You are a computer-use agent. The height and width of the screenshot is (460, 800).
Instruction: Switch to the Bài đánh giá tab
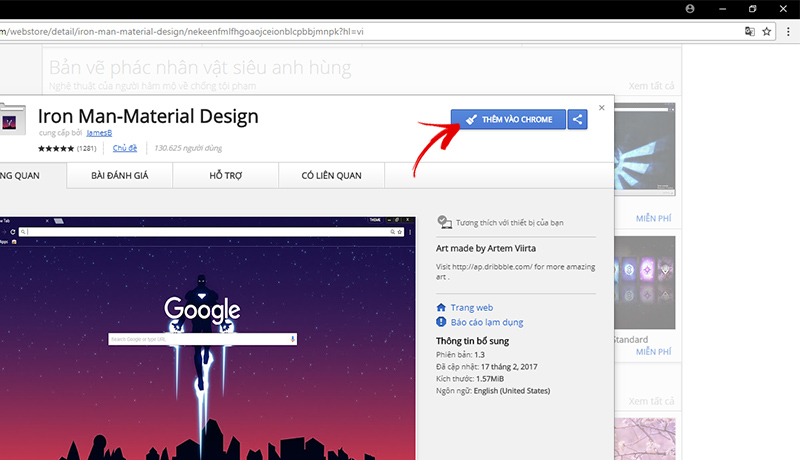click(120, 175)
